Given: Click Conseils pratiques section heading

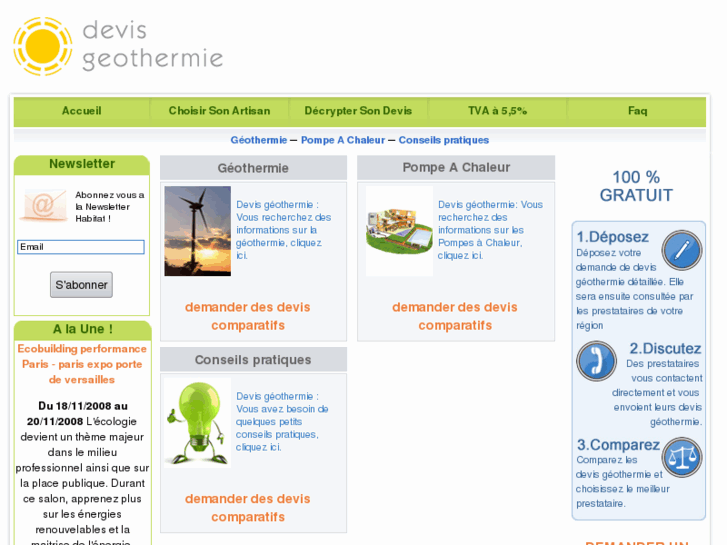Looking at the screenshot, I should click(x=253, y=360).
